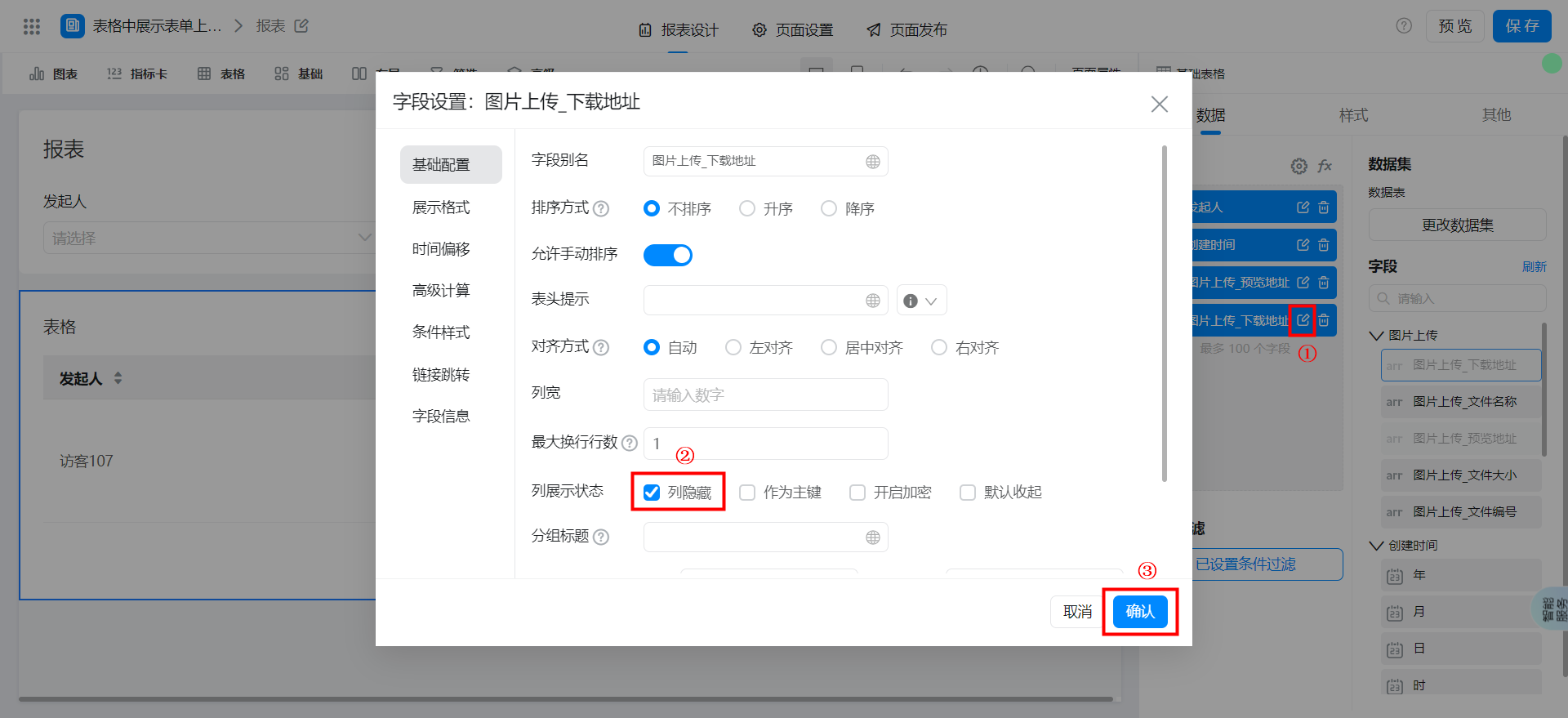Collapse the 创建时间 field group
Screen dimensions: 1568x718
[1376, 546]
